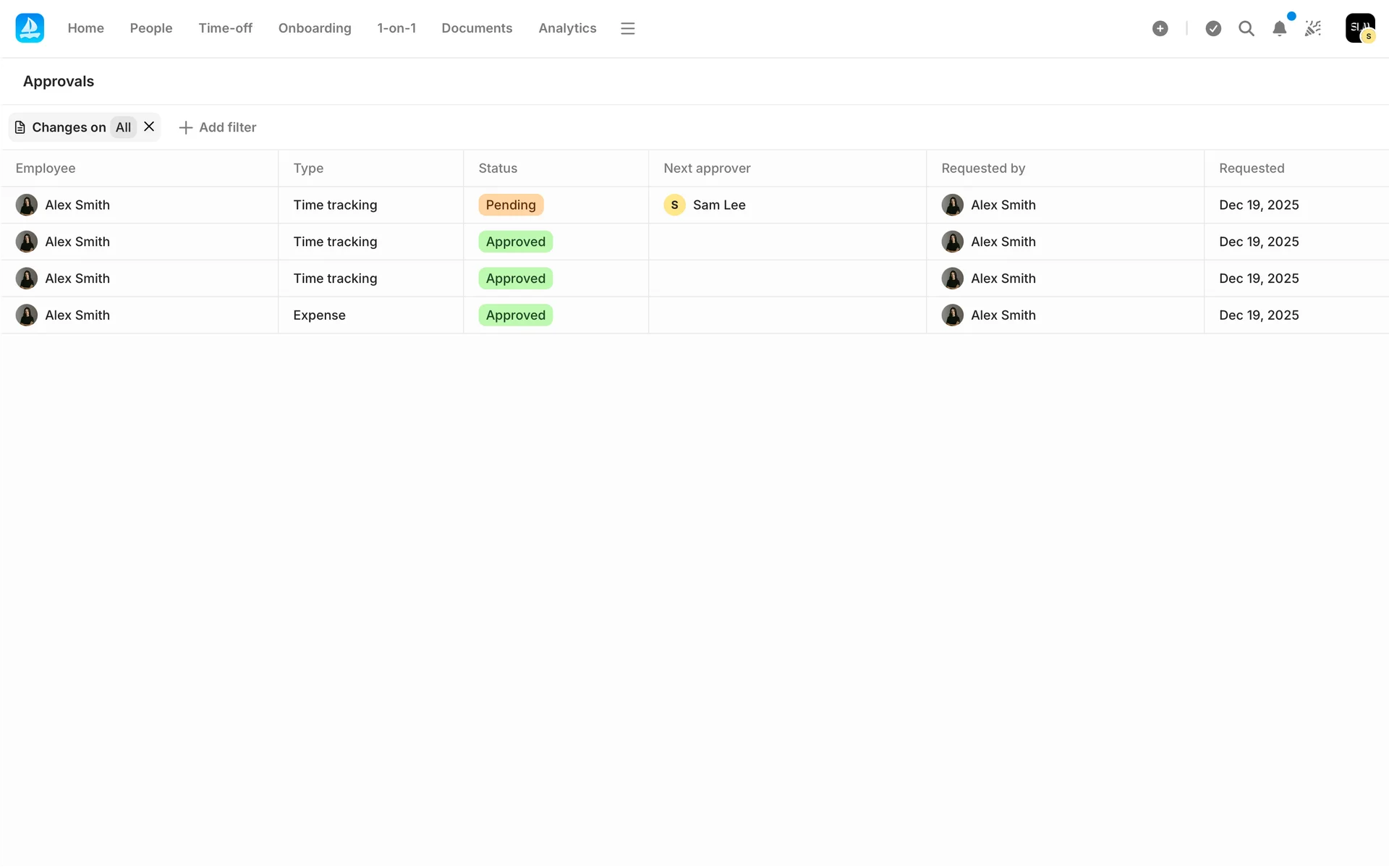This screenshot has width=1389, height=868.
Task: Open the Analytics menu item
Action: pyautogui.click(x=566, y=28)
